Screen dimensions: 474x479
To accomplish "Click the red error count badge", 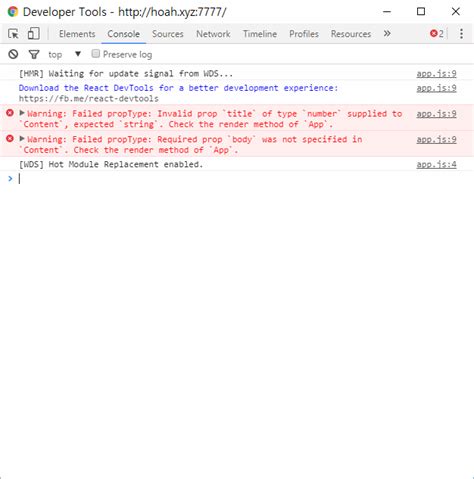I will tap(437, 34).
